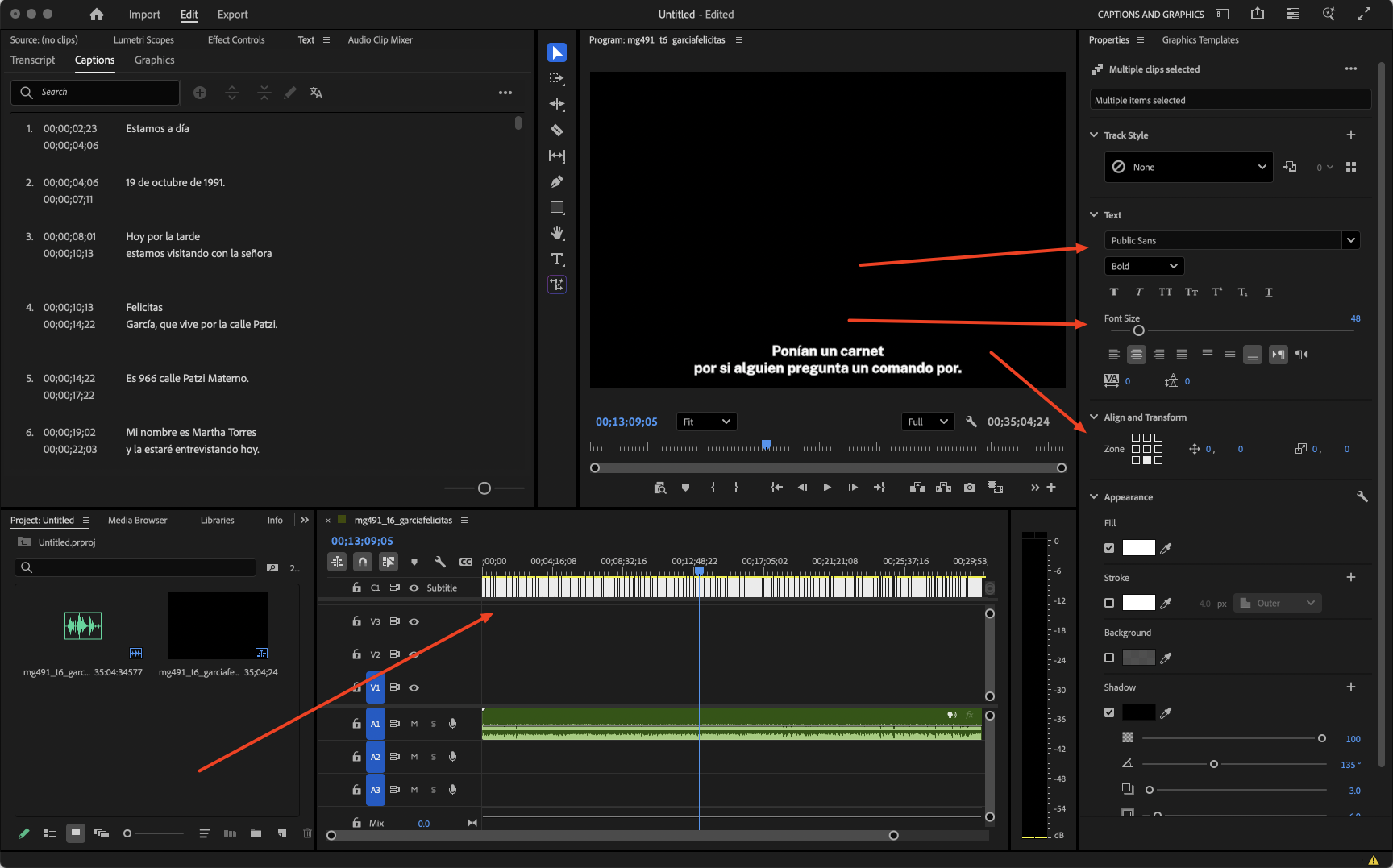Select the Pen tool in toolbar
The width and height of the screenshot is (1393, 868).
pos(556,181)
